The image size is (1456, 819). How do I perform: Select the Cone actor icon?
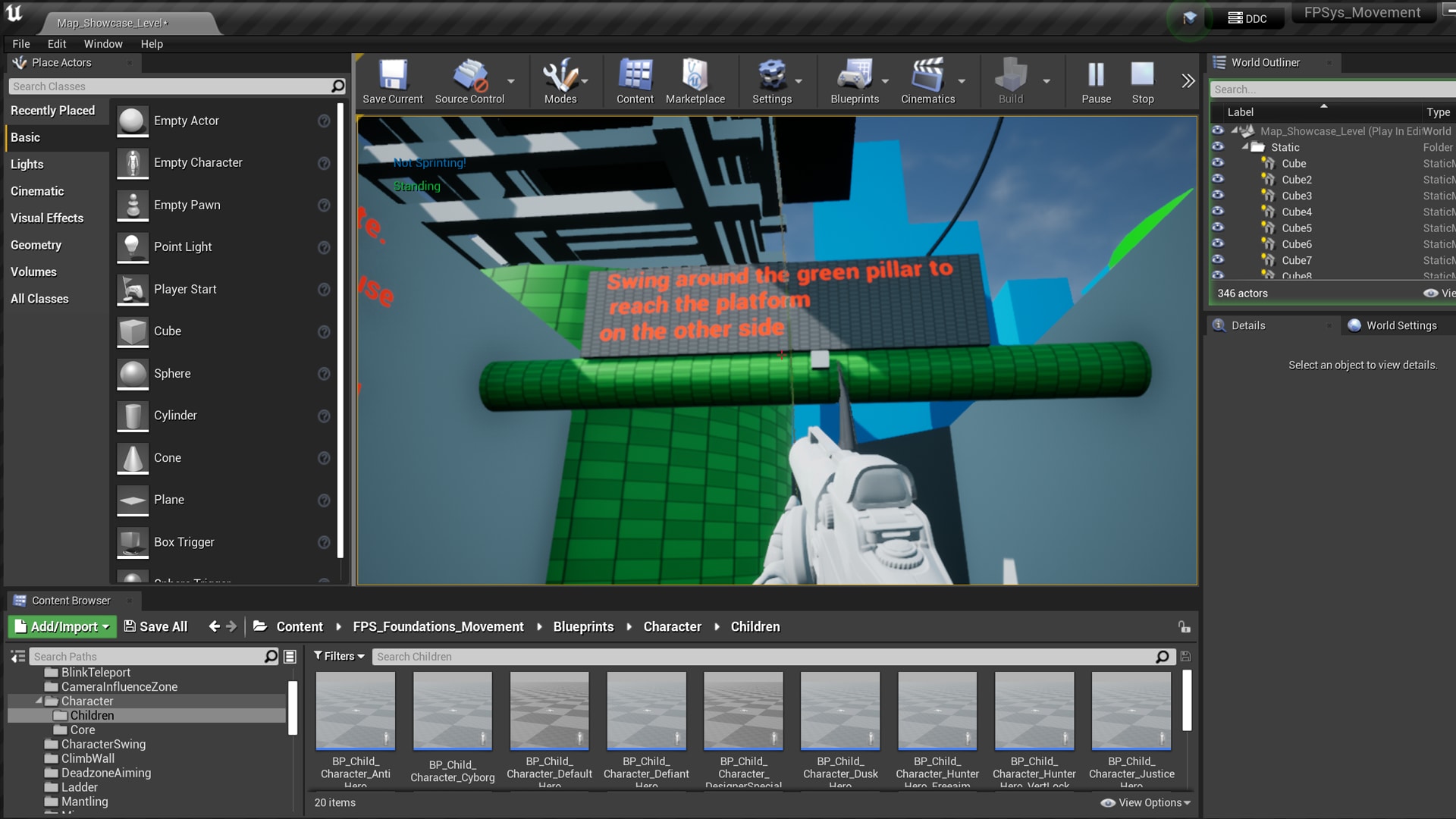133,458
